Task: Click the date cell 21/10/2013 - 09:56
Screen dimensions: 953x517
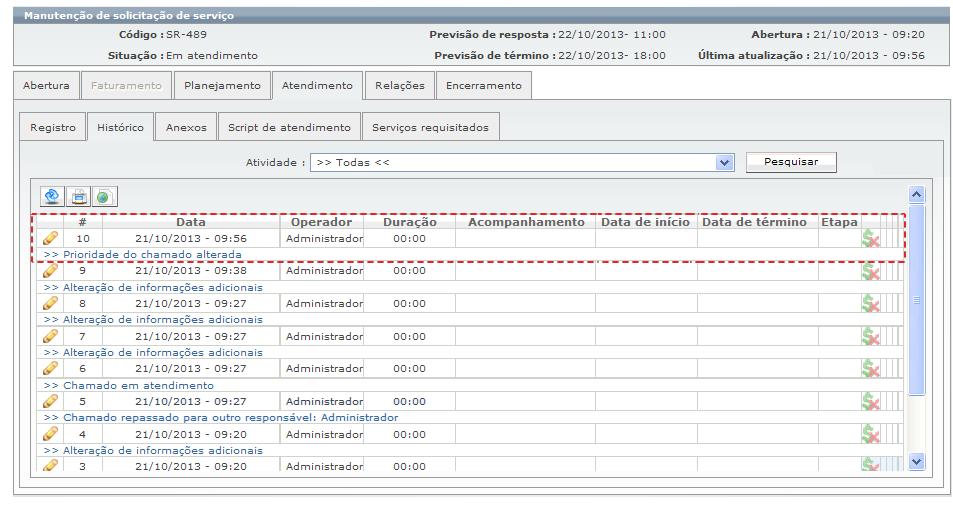Action: coord(191,238)
